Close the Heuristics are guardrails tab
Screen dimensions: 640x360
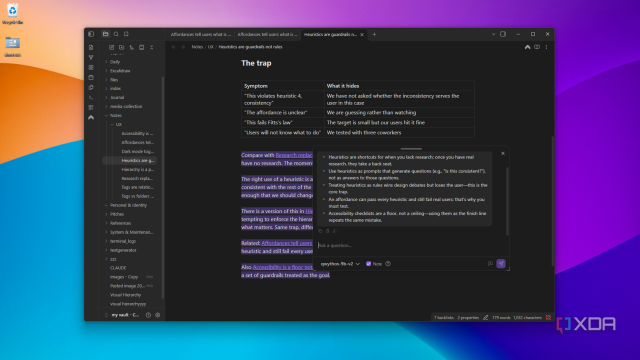click(362, 34)
